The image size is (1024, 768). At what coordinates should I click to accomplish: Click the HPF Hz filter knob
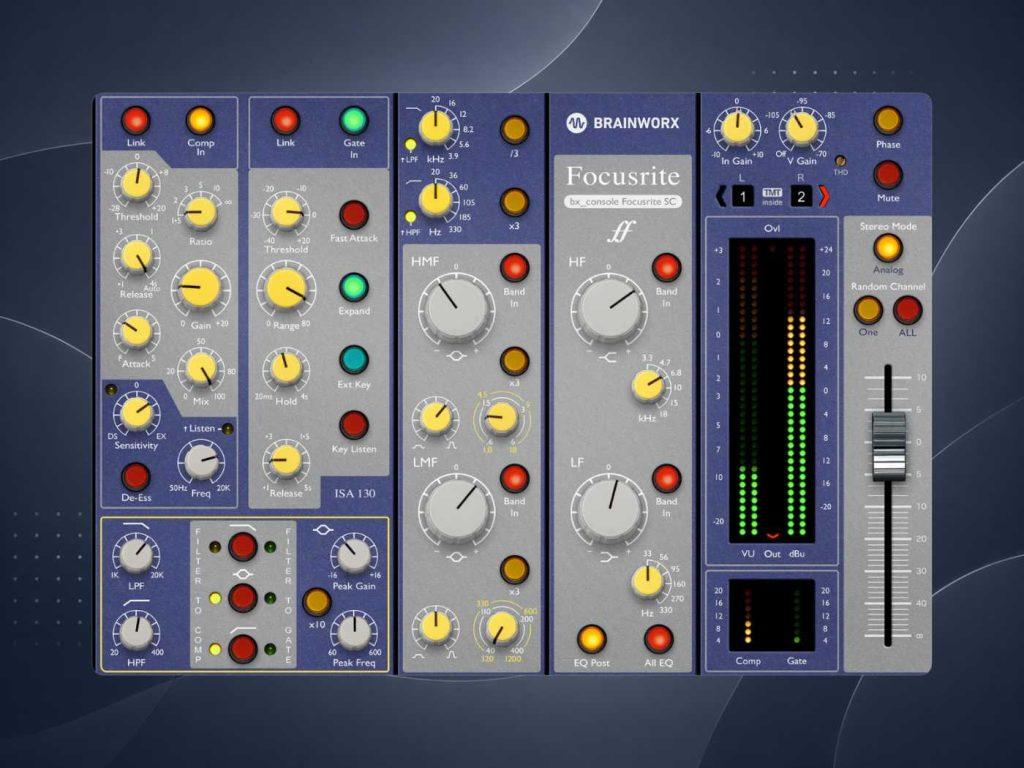[x=434, y=199]
